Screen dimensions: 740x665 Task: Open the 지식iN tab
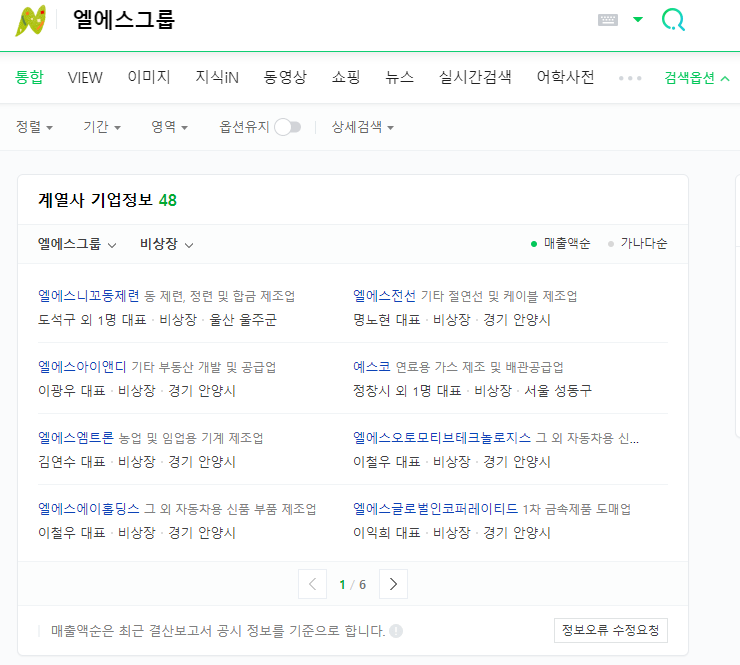(217, 77)
